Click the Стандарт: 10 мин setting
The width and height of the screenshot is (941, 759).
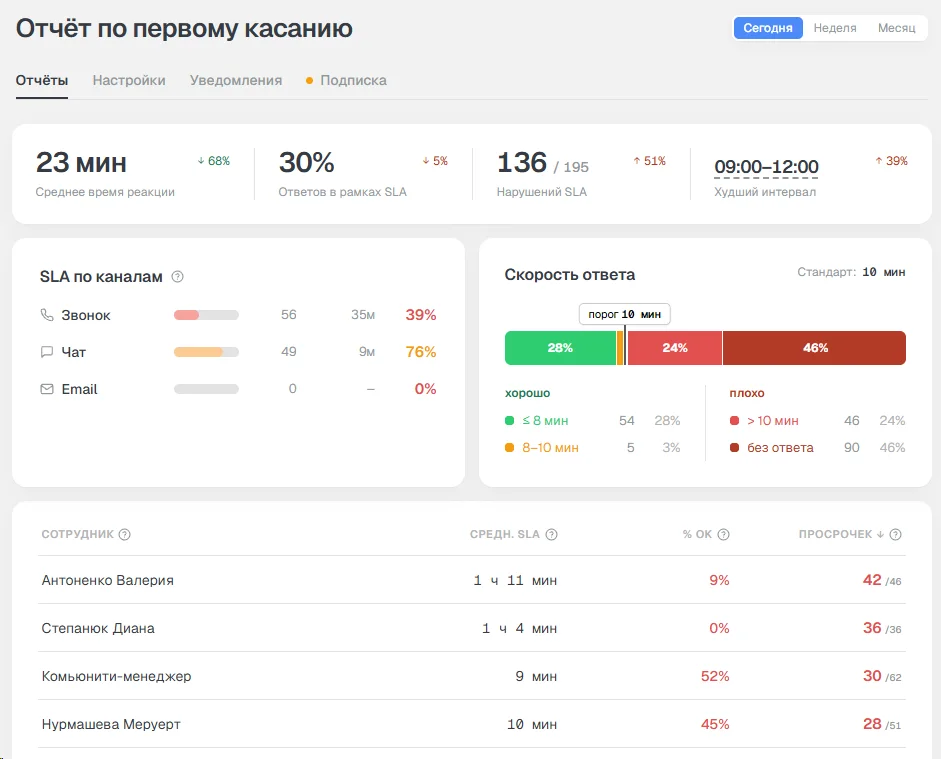(x=851, y=272)
